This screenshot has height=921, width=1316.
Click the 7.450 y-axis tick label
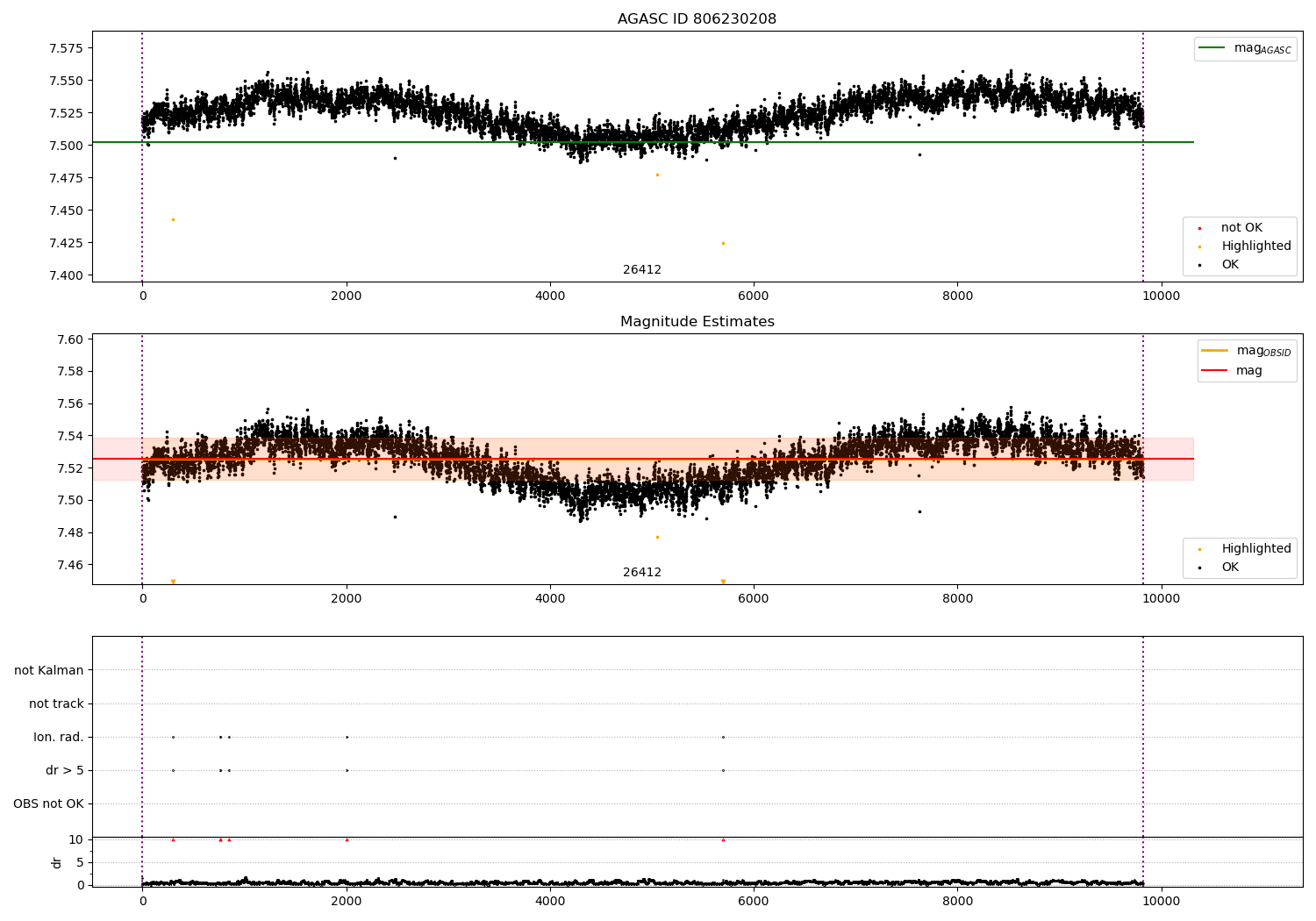[66, 211]
